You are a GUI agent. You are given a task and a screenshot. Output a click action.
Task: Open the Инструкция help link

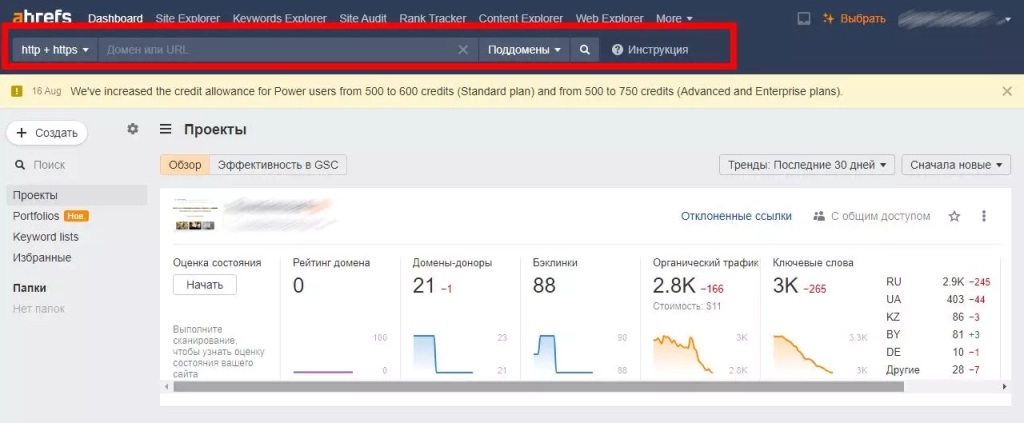[650, 50]
